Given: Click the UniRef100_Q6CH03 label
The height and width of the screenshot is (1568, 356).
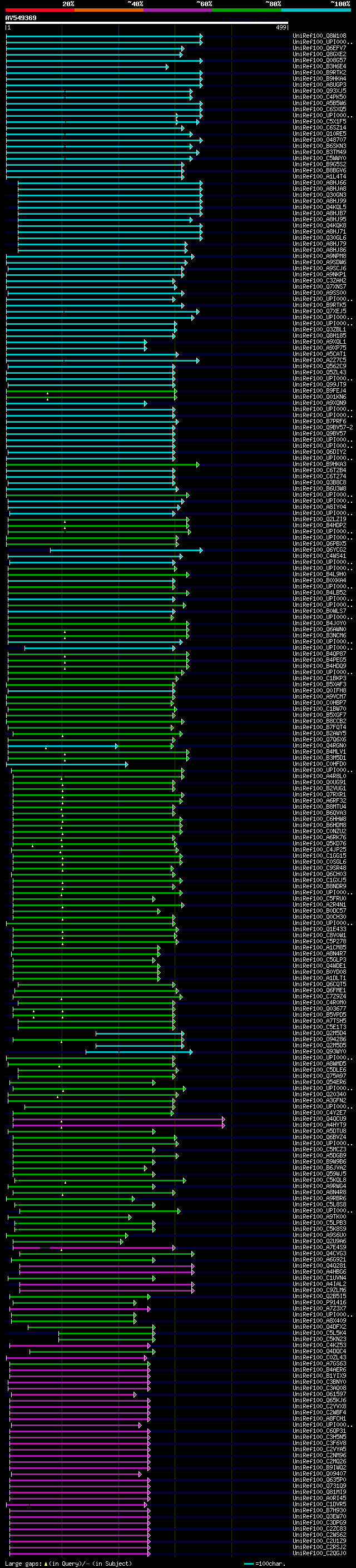Looking at the screenshot, I should 319,874.
